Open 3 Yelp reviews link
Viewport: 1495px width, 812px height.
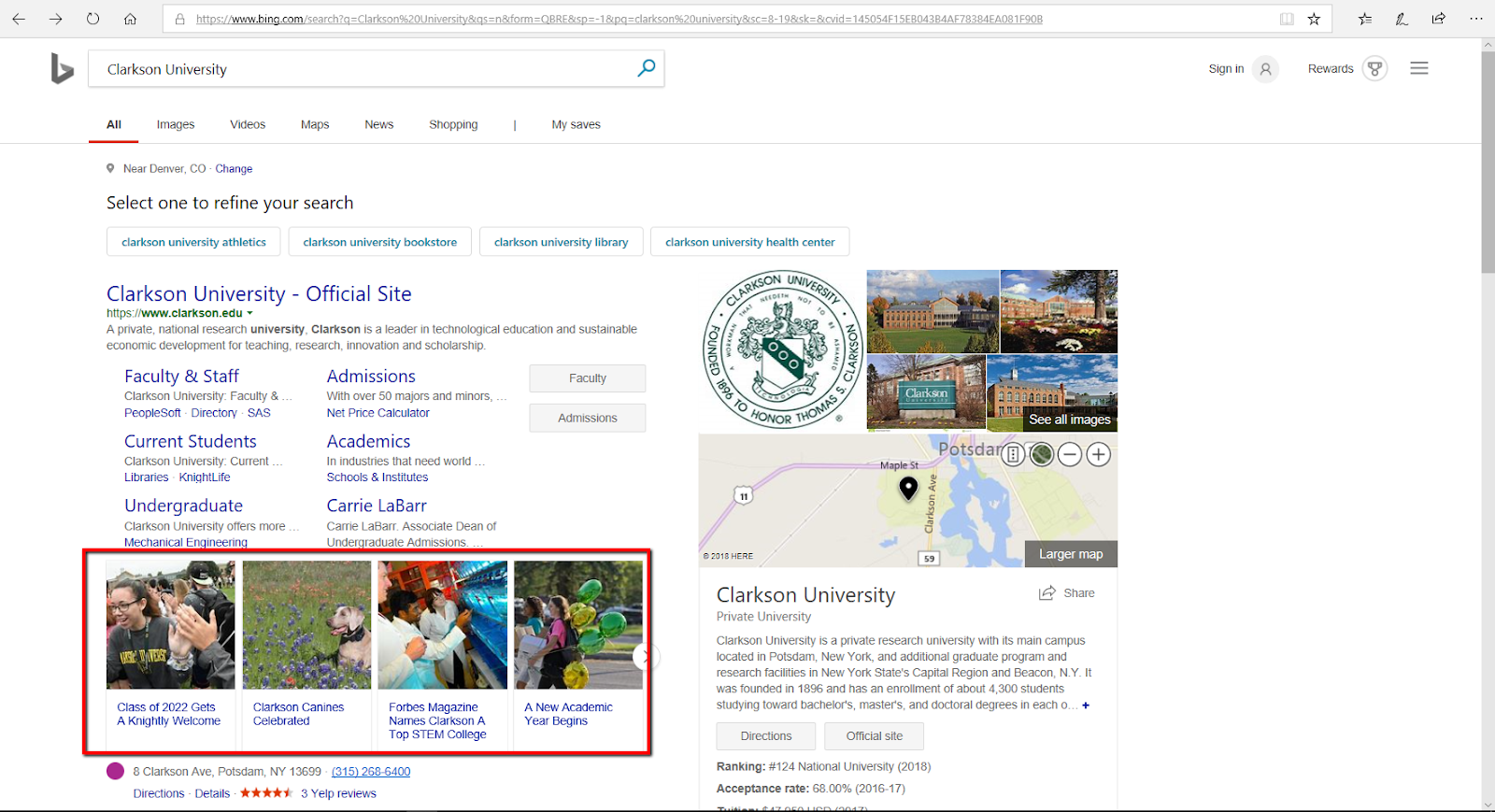[338, 793]
